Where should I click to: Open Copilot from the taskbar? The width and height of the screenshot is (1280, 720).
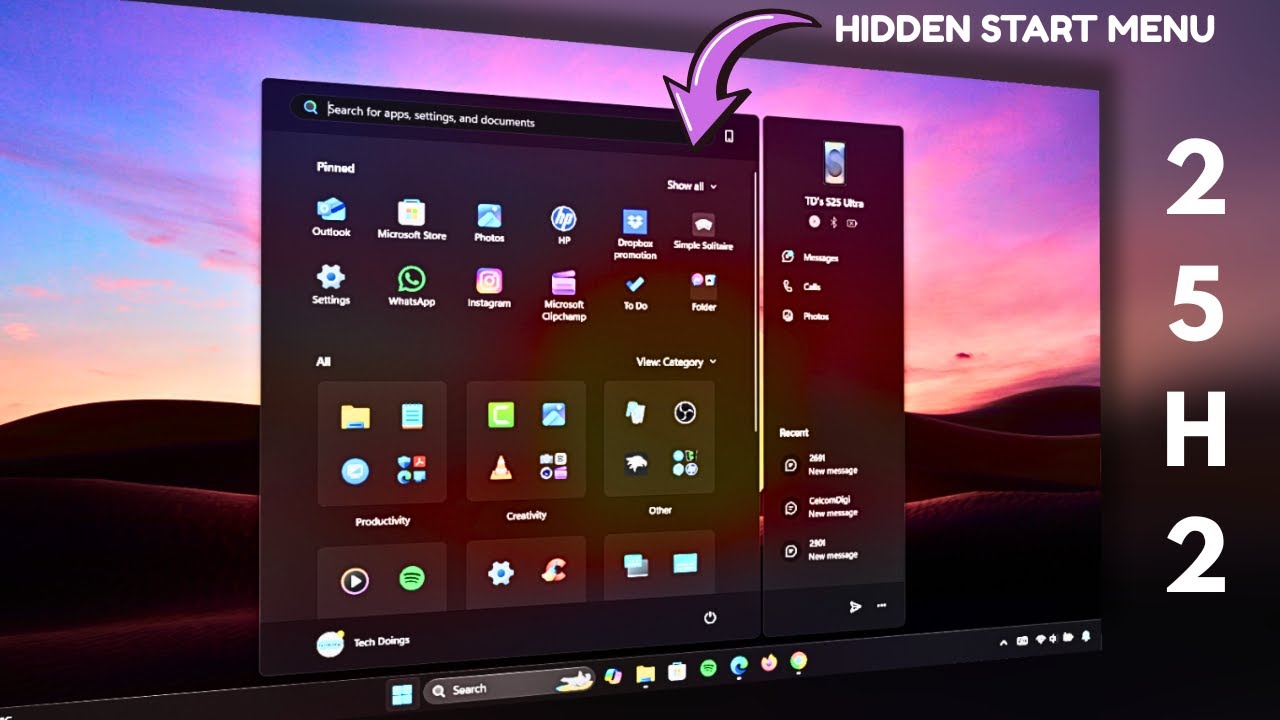click(x=613, y=677)
